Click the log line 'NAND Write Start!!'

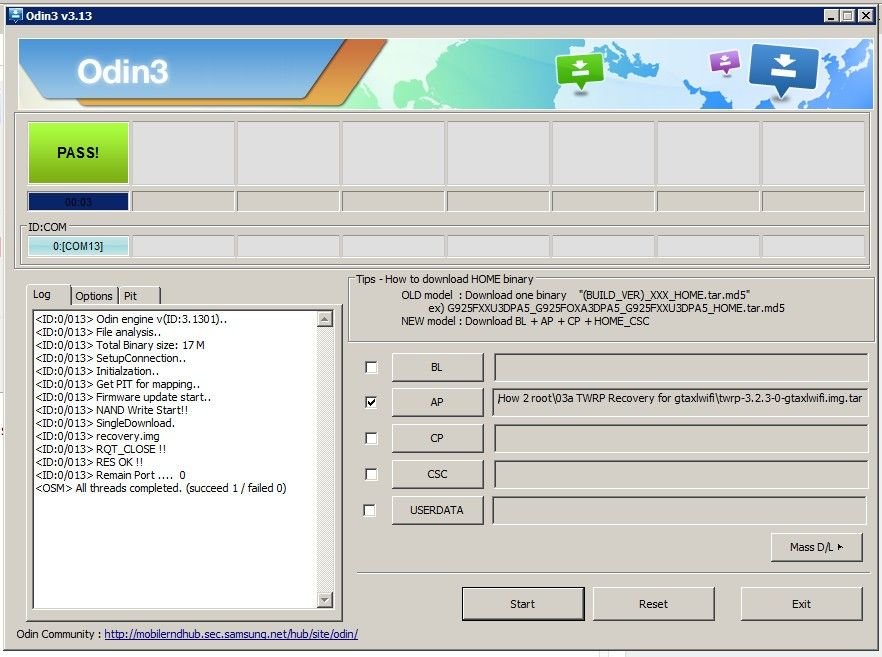click(111, 410)
